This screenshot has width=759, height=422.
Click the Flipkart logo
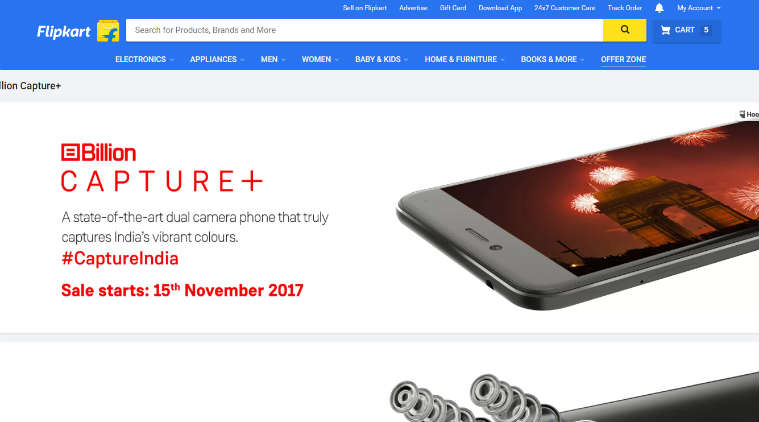pyautogui.click(x=63, y=32)
